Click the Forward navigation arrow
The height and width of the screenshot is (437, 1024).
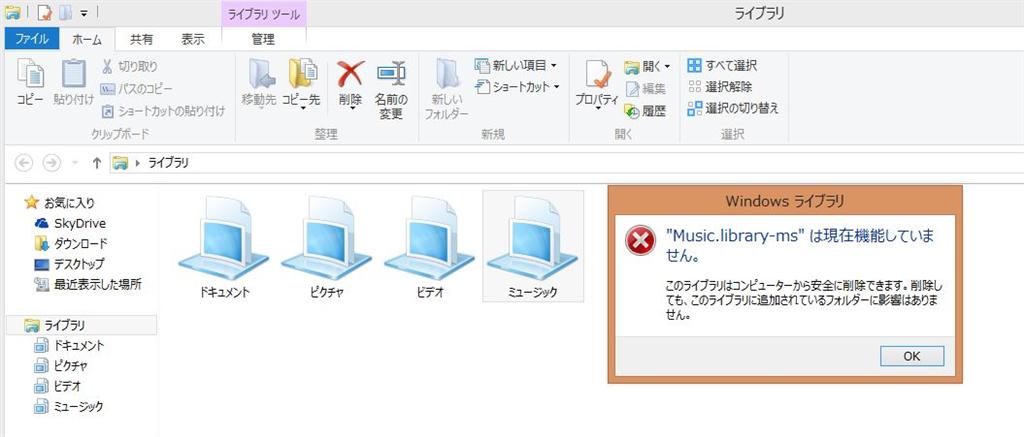click(52, 163)
